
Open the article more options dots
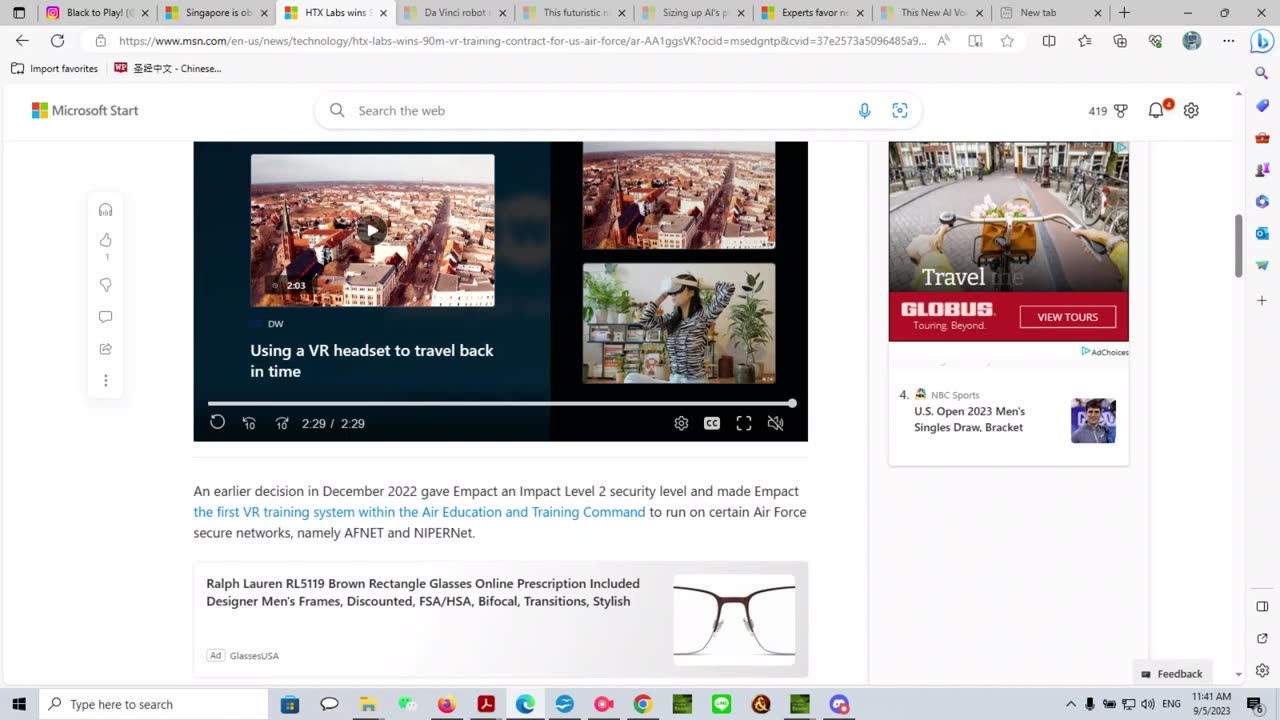105,381
